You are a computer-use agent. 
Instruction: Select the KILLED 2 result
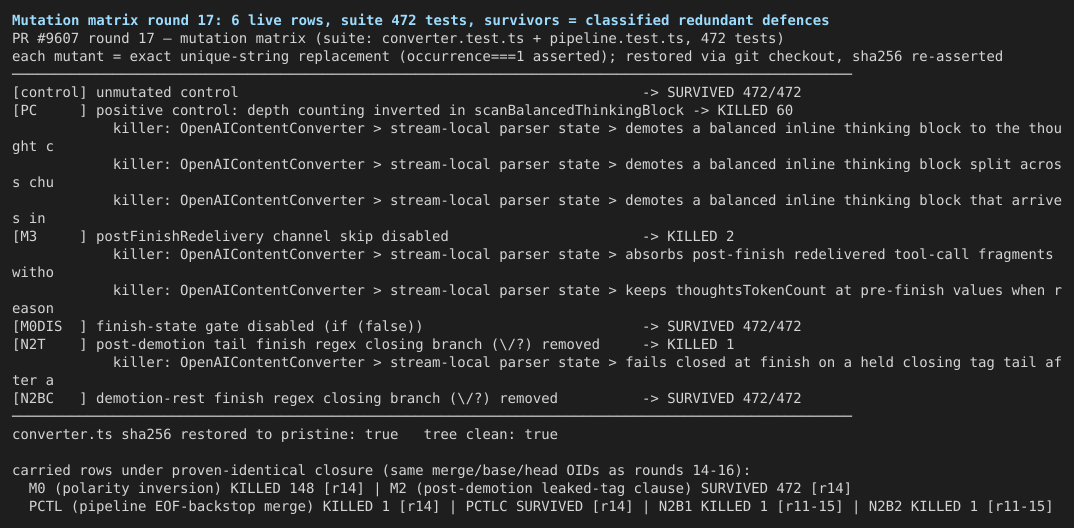(700, 236)
